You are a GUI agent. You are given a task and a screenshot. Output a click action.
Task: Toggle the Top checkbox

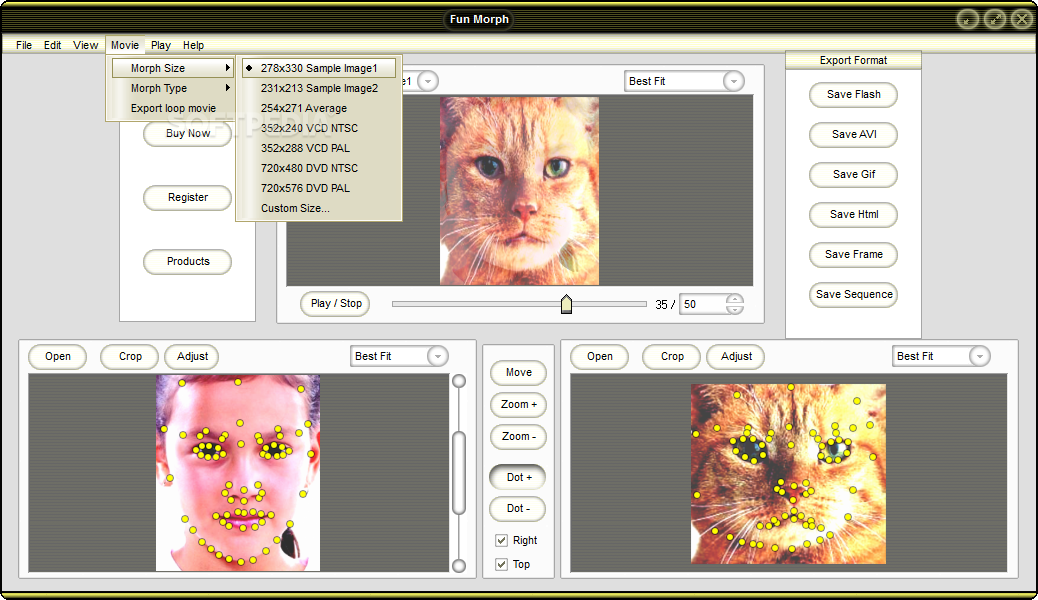[x=502, y=564]
